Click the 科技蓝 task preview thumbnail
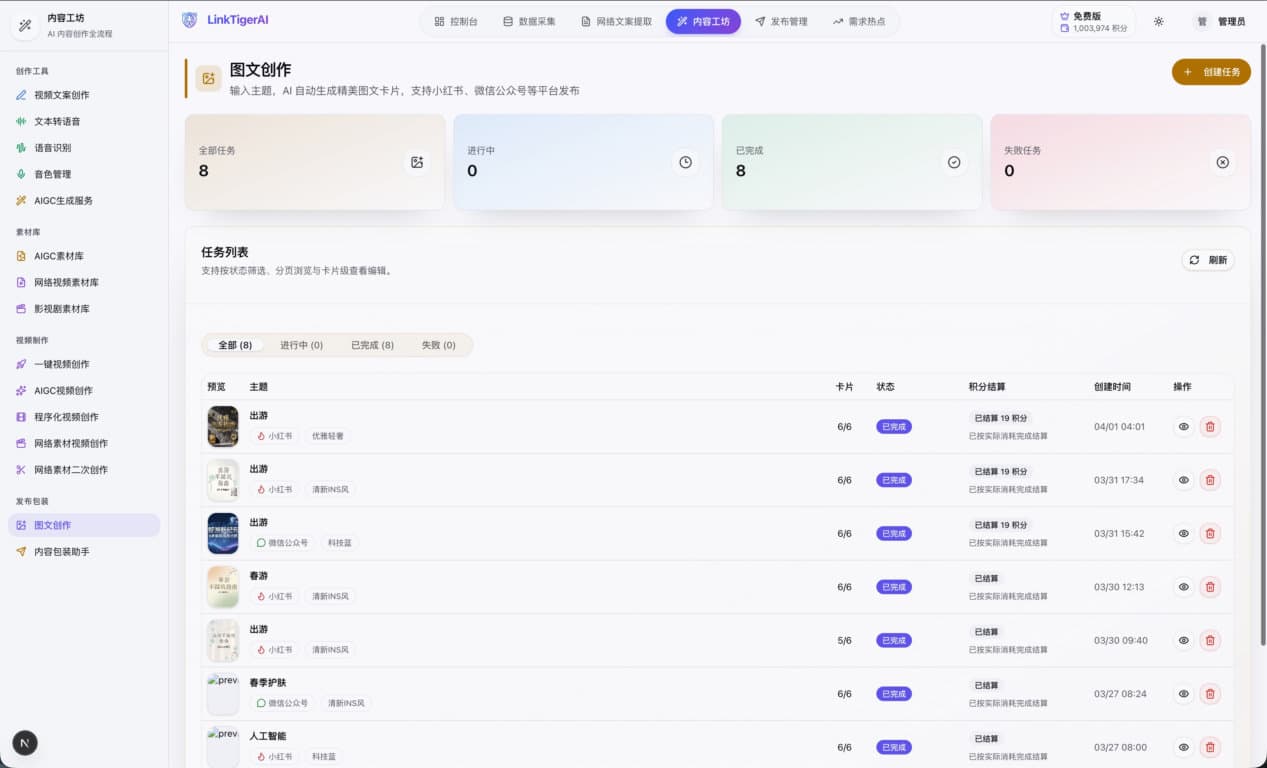Screen dimensions: 1267x768 coord(223,534)
